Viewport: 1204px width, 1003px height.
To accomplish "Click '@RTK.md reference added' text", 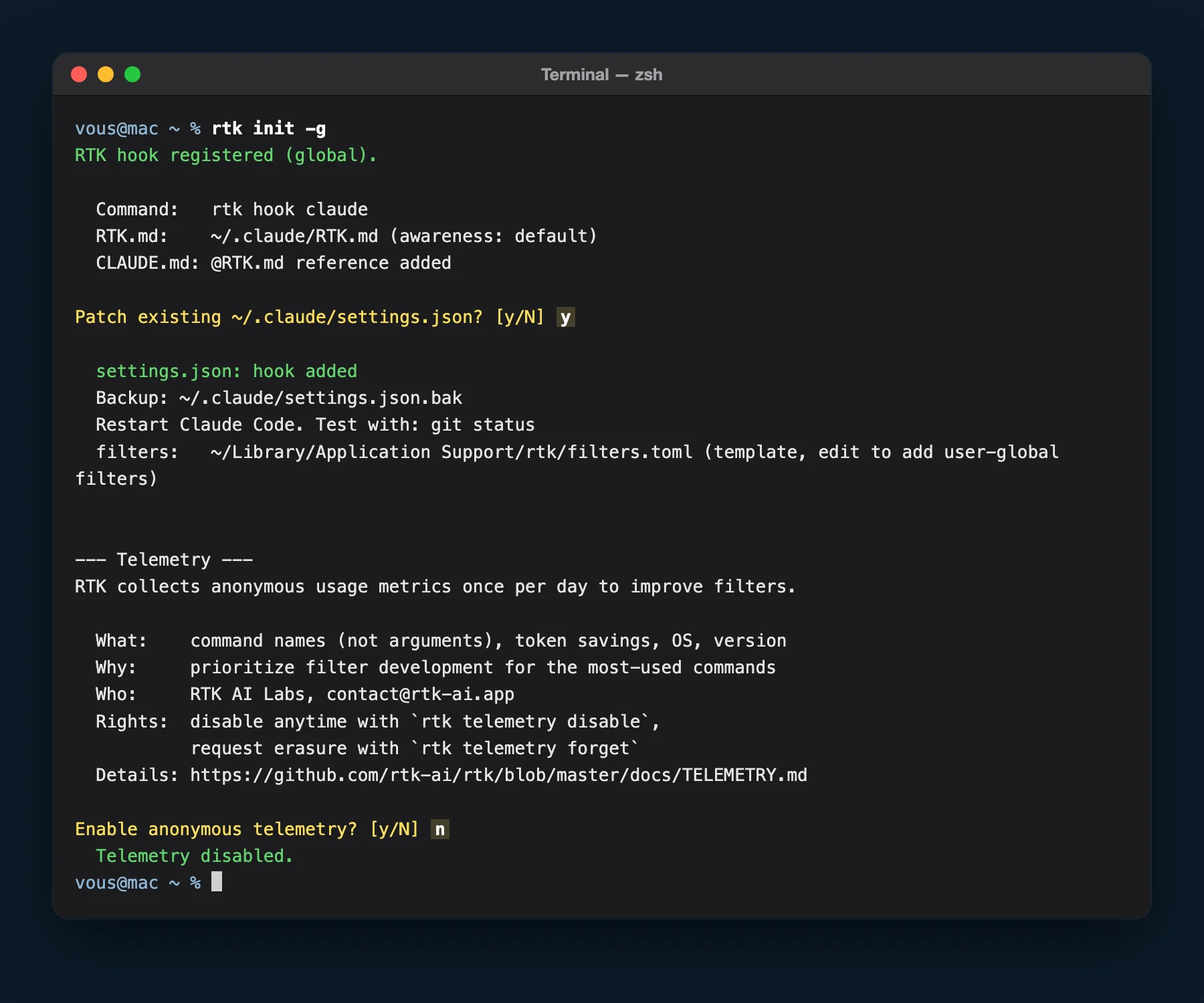I will [331, 263].
